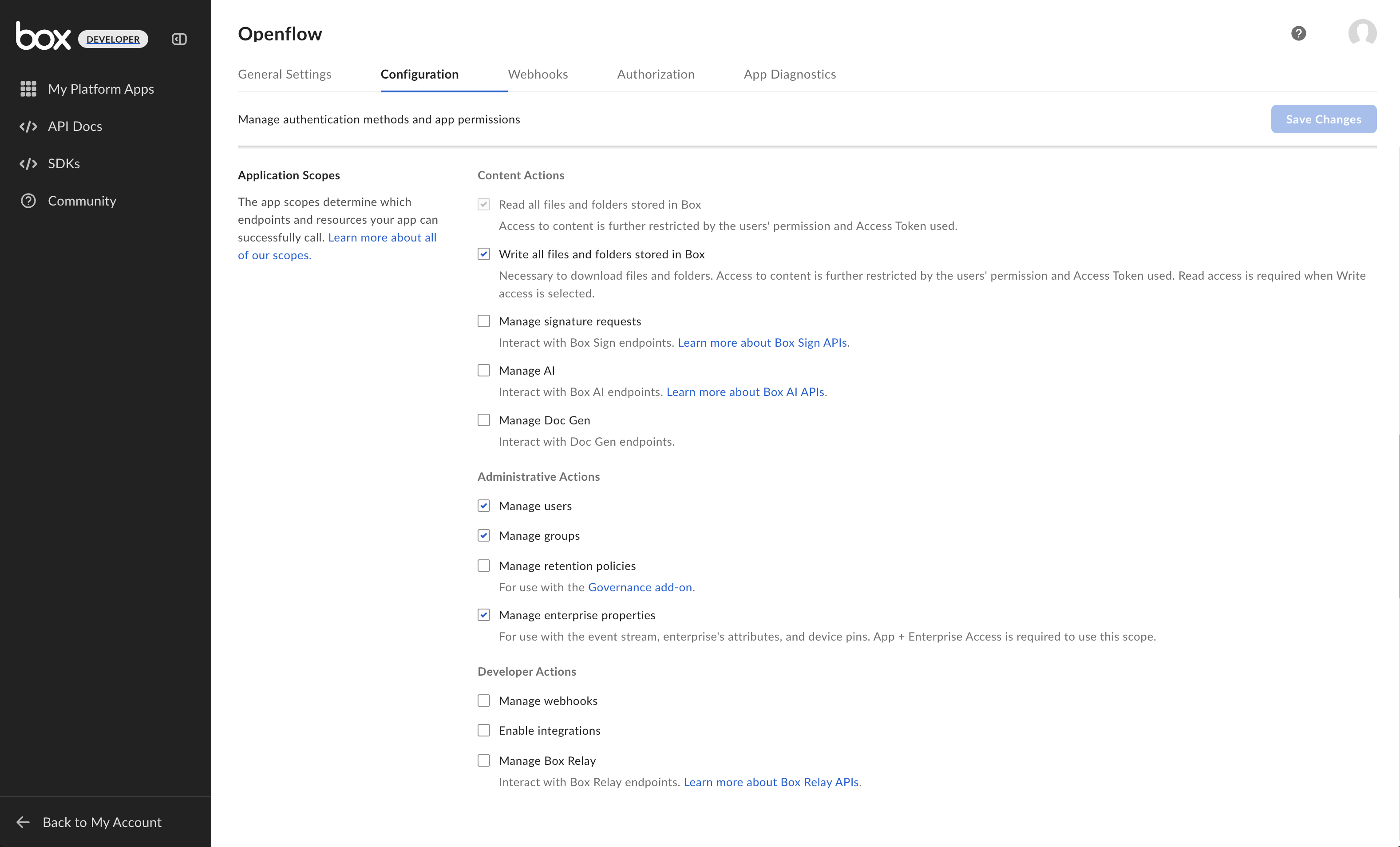
Task: Click the SDKs code bracket icon
Action: (x=28, y=164)
